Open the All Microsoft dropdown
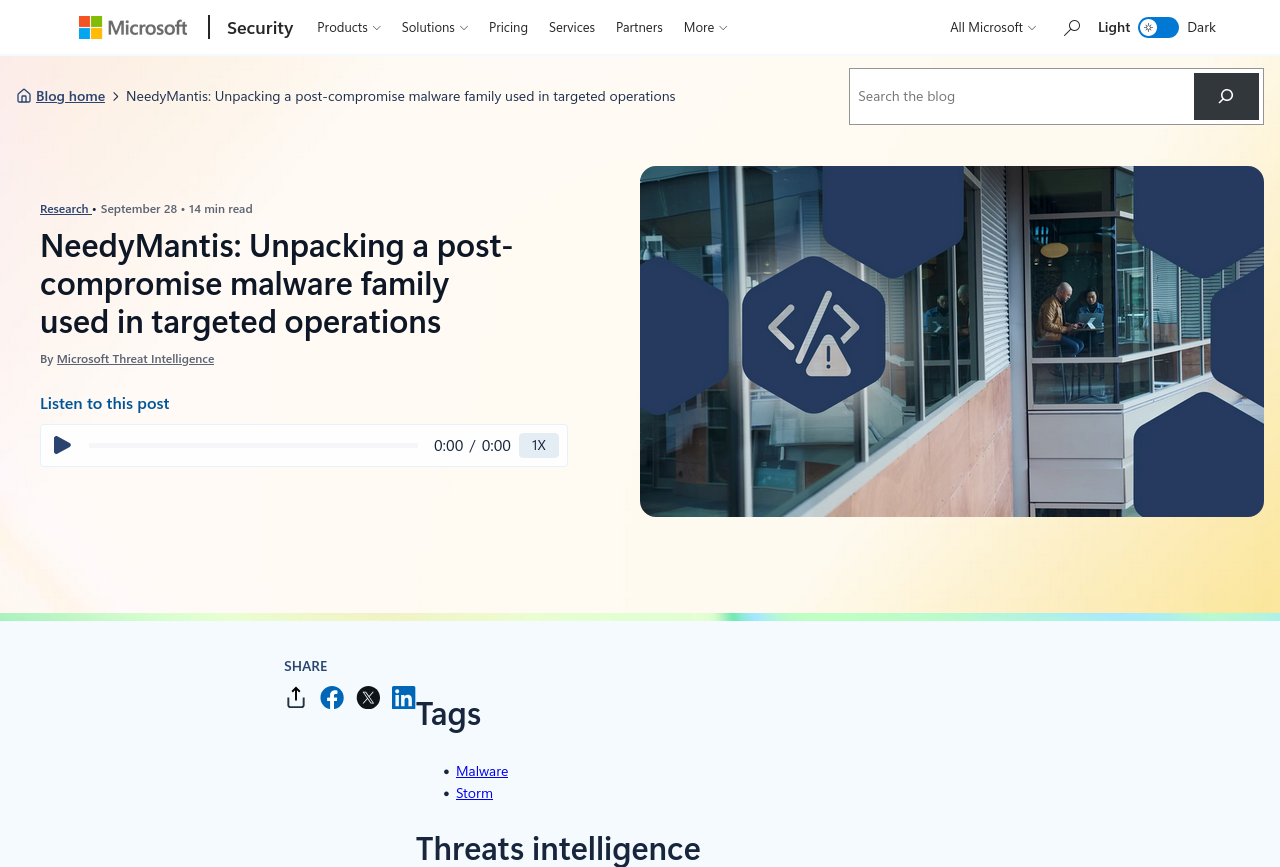 (993, 27)
